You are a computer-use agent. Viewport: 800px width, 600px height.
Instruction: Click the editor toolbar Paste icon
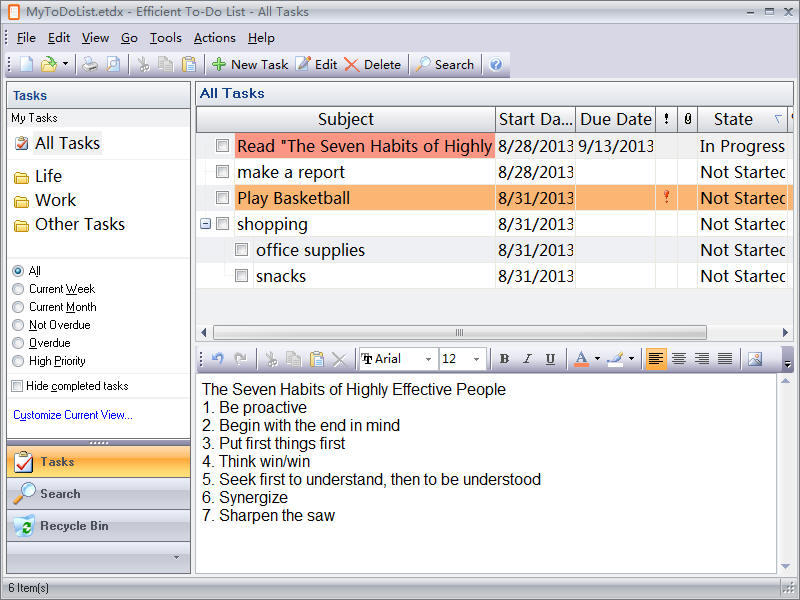pos(317,359)
